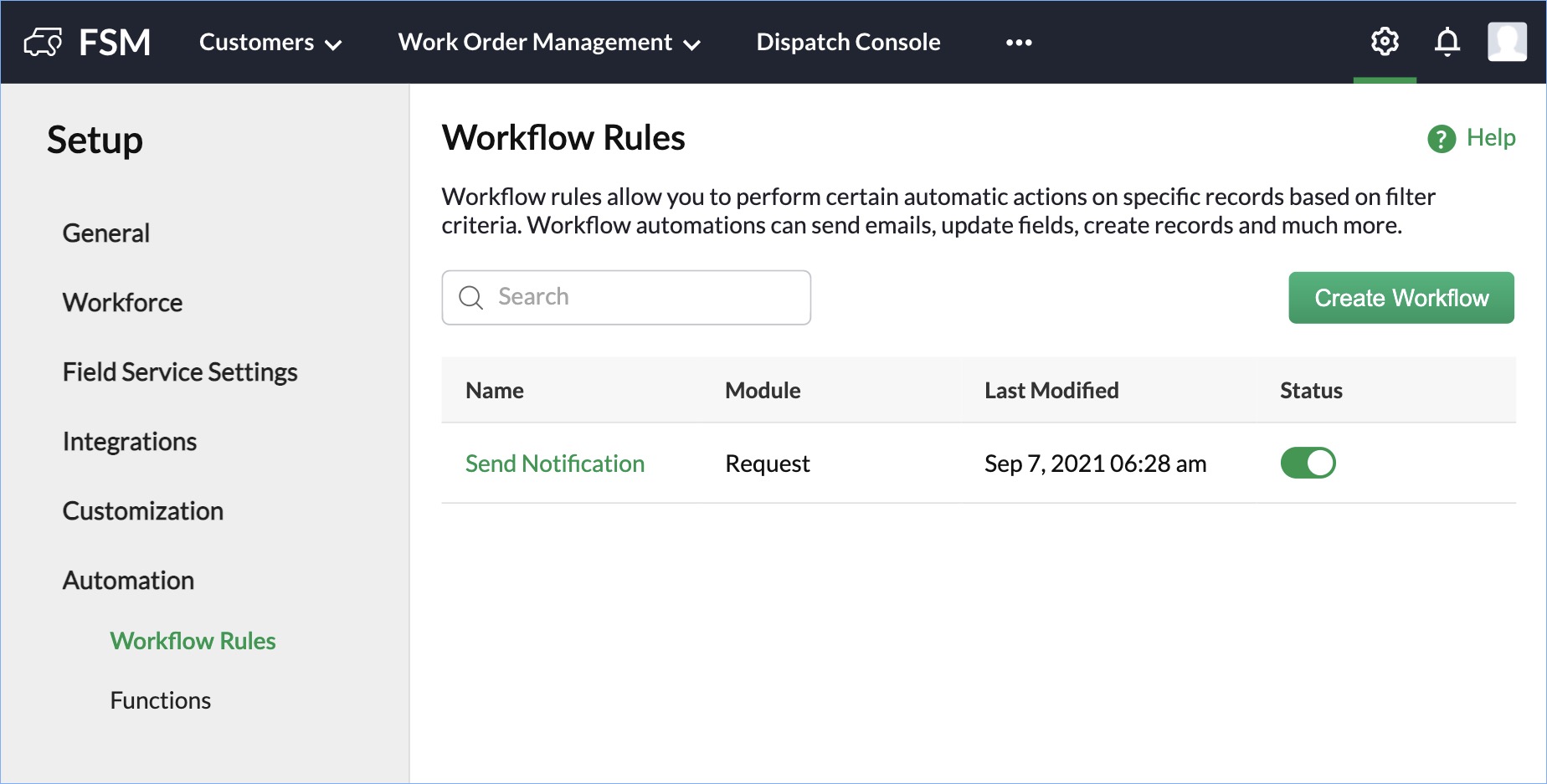Open the Dispatch Console tab
This screenshot has width=1547, height=784.
tap(848, 43)
